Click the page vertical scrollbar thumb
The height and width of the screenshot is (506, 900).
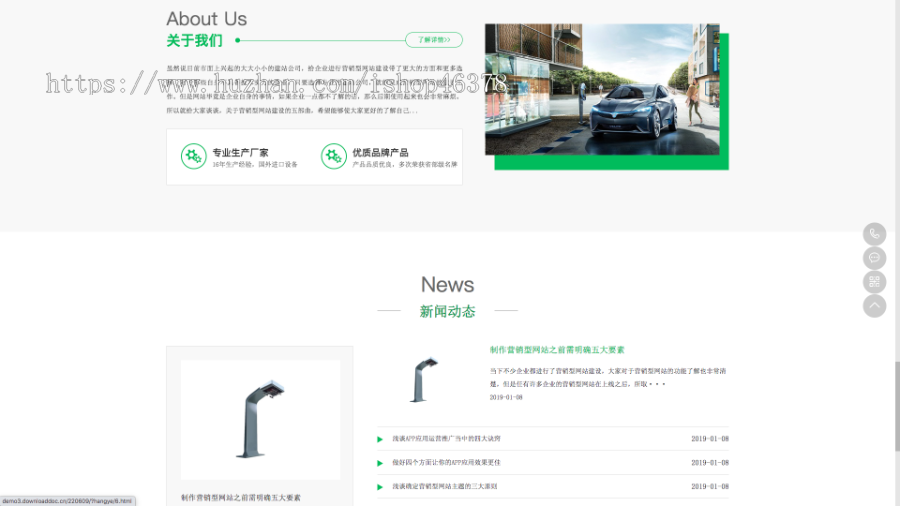pyautogui.click(x=897, y=406)
